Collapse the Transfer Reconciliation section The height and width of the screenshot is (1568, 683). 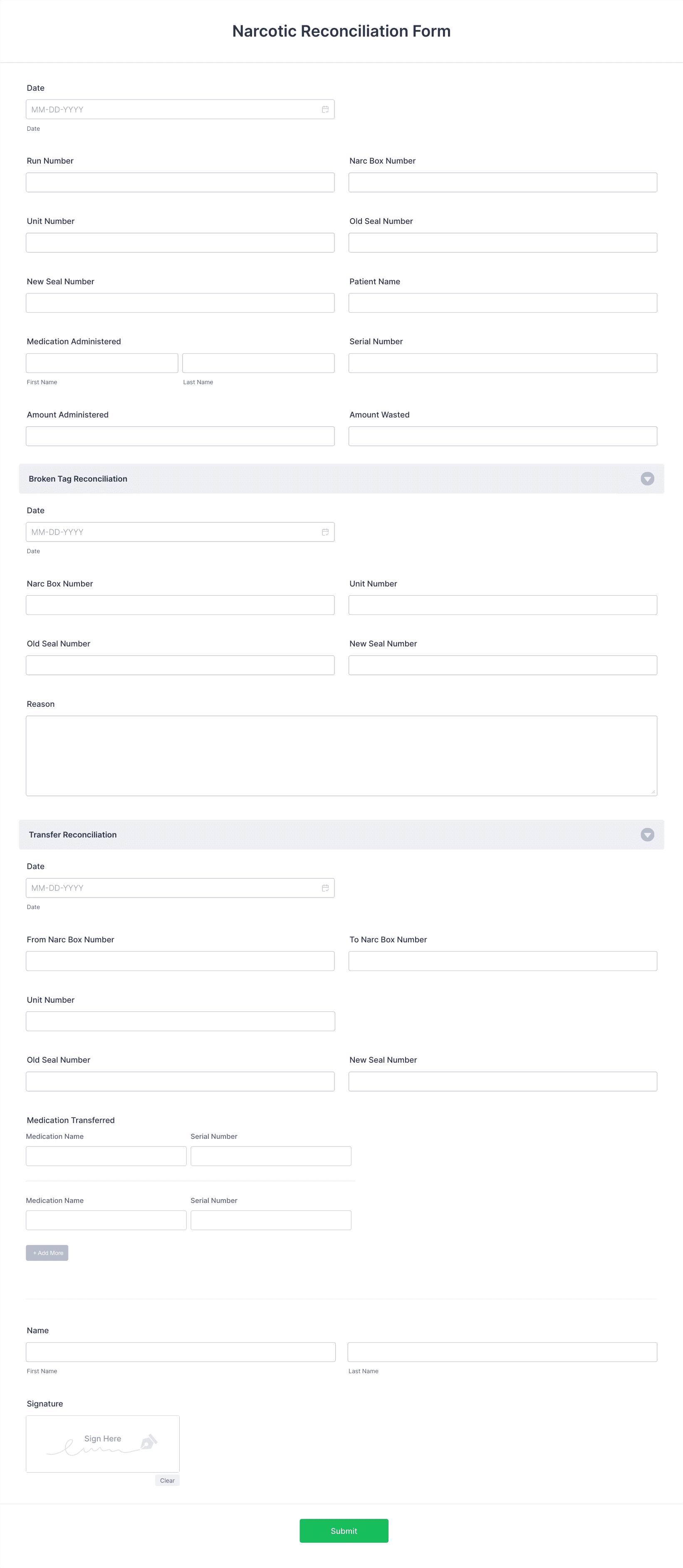click(647, 835)
